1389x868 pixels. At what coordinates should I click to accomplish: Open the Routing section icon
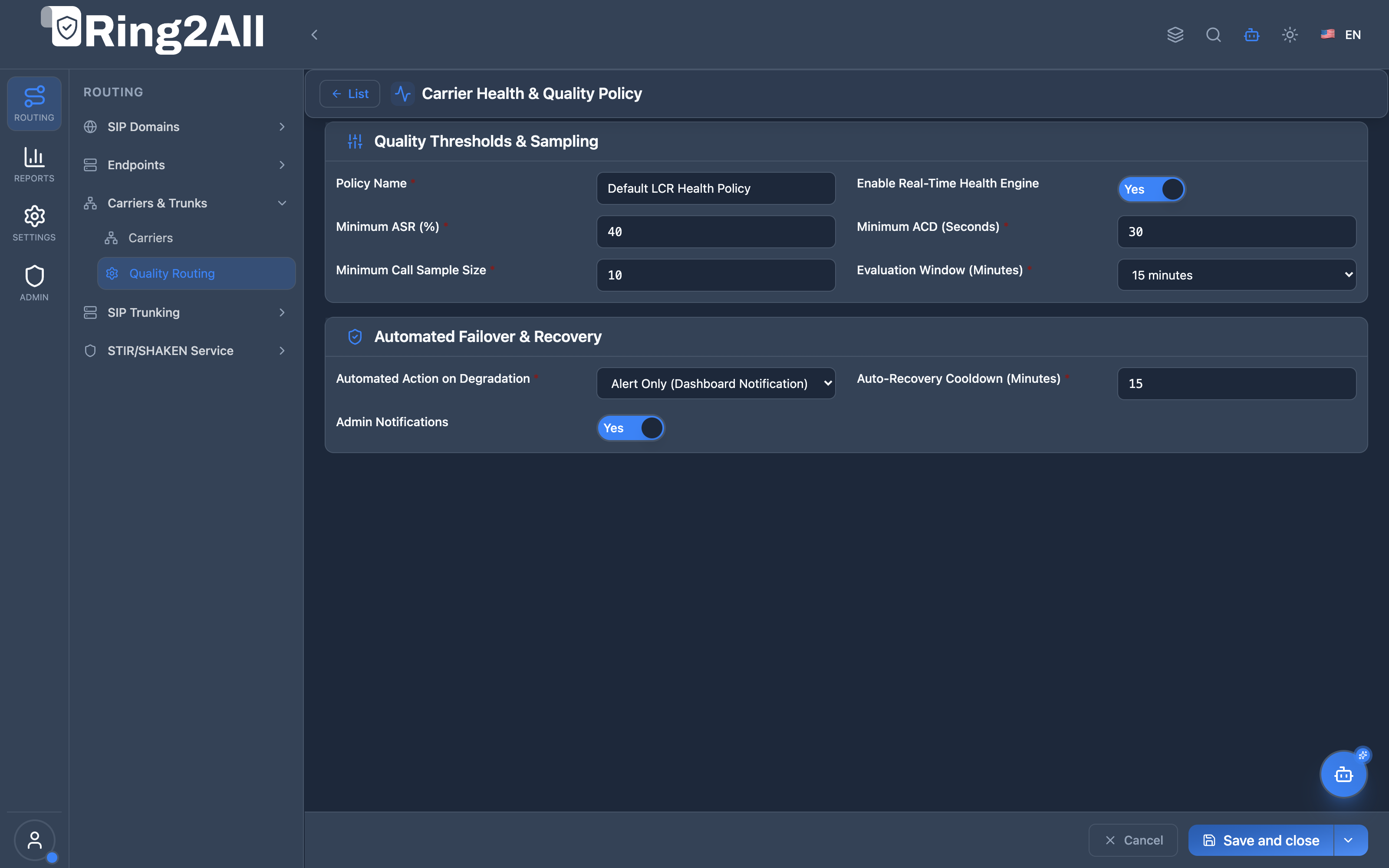34,103
